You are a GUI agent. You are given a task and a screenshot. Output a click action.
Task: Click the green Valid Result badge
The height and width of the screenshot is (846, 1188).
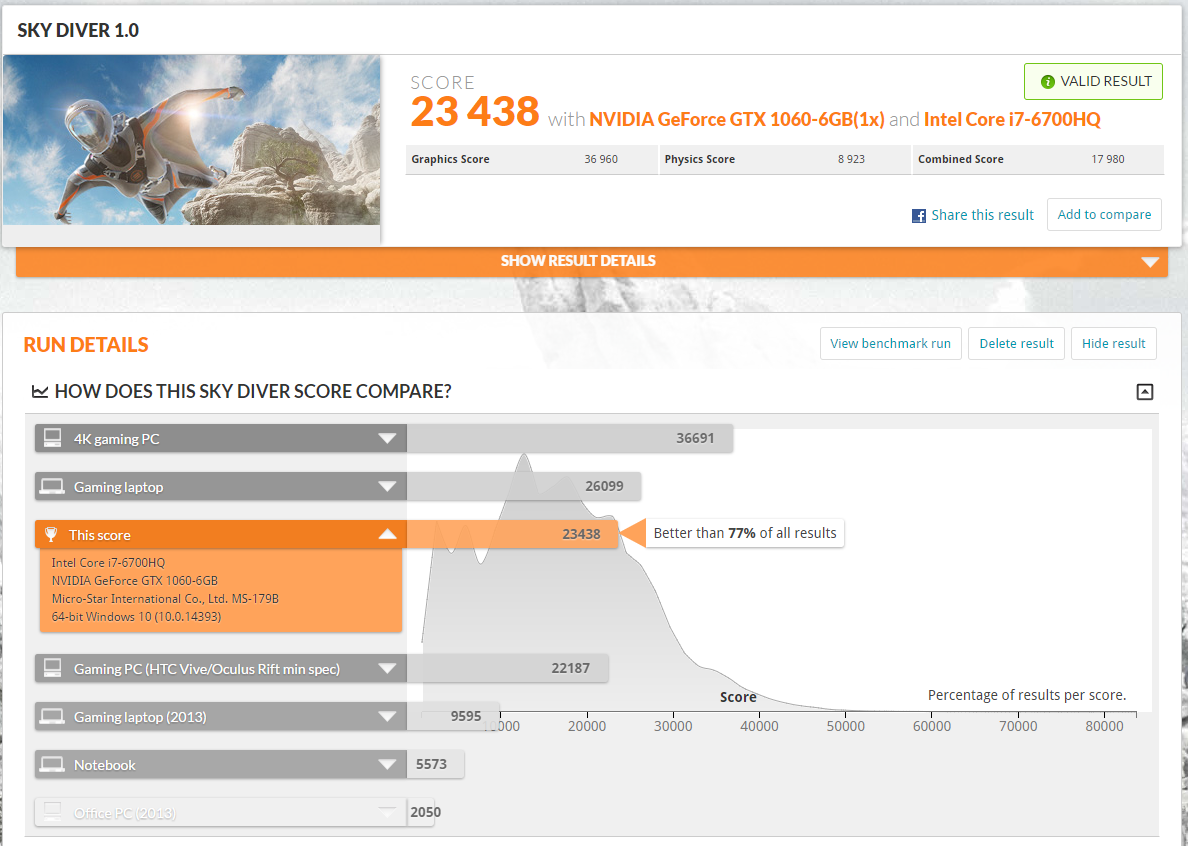click(x=1093, y=81)
